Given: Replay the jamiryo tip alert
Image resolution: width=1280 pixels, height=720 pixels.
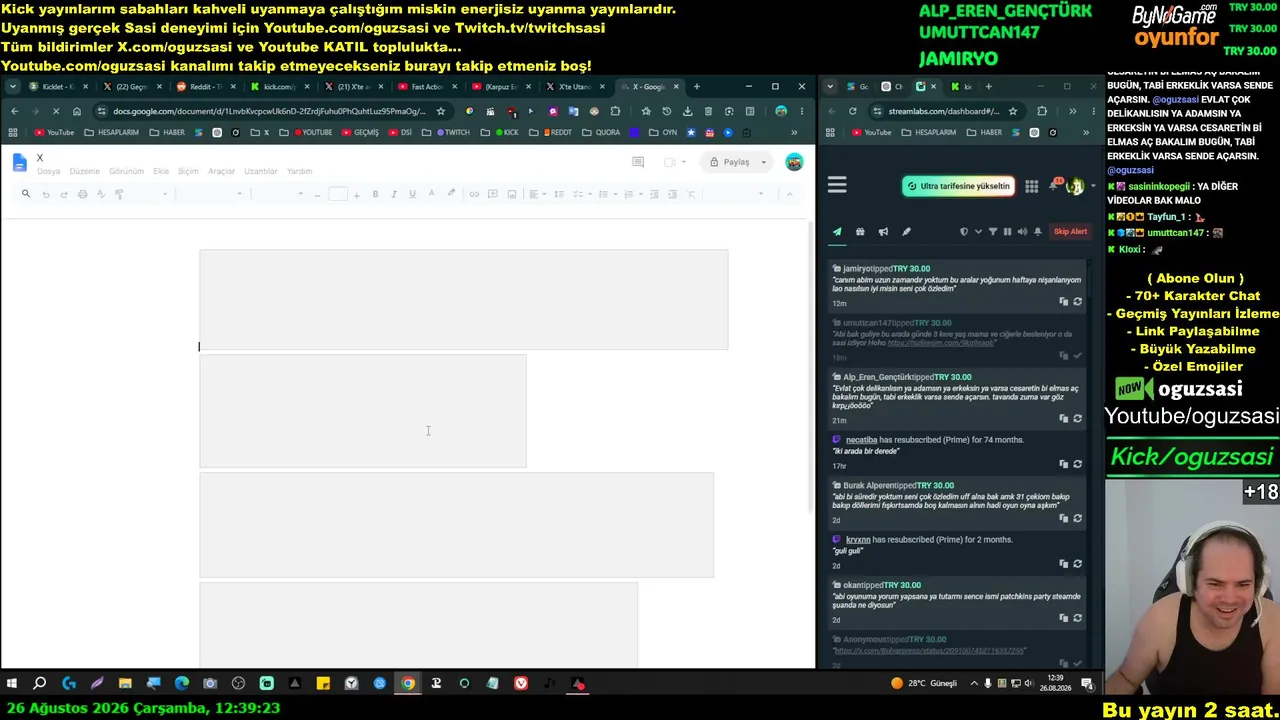Looking at the screenshot, I should click(x=1077, y=301).
